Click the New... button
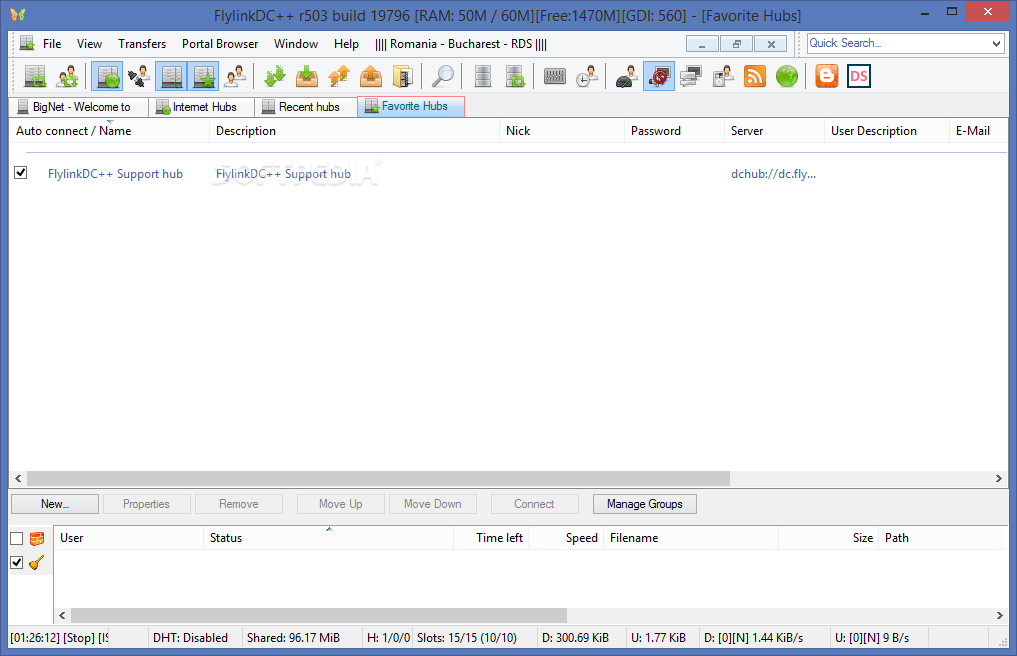The width and height of the screenshot is (1017, 656). tap(55, 504)
